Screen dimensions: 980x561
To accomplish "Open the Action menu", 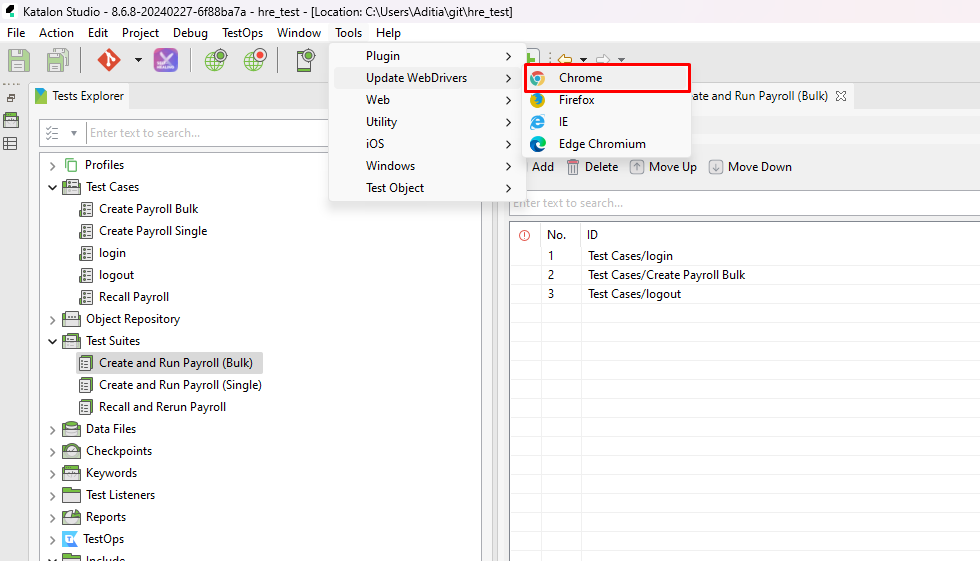I will pyautogui.click(x=56, y=32).
